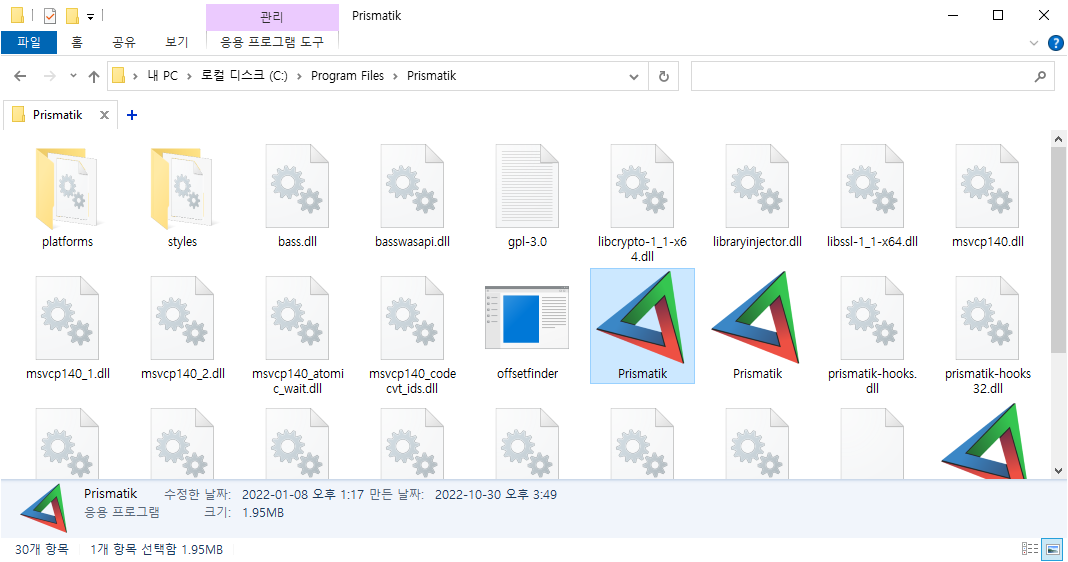1068x562 pixels.
Task: Refresh the current folder view
Action: click(663, 76)
